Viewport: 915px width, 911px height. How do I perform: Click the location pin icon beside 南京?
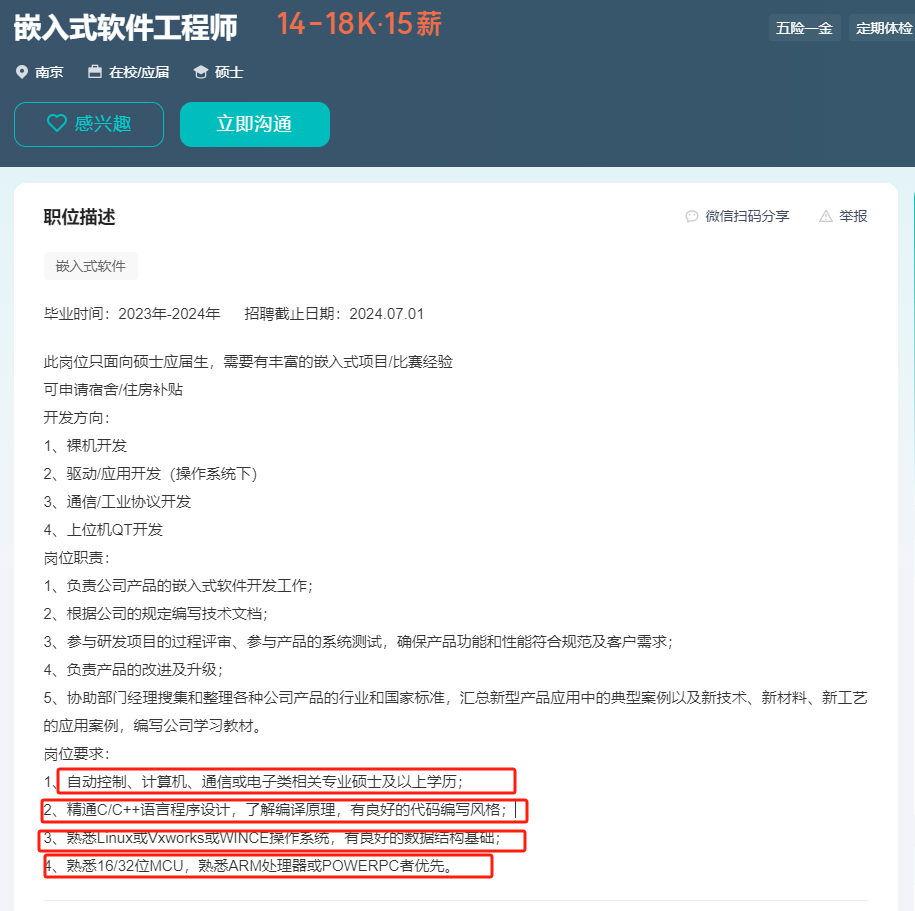coord(22,72)
